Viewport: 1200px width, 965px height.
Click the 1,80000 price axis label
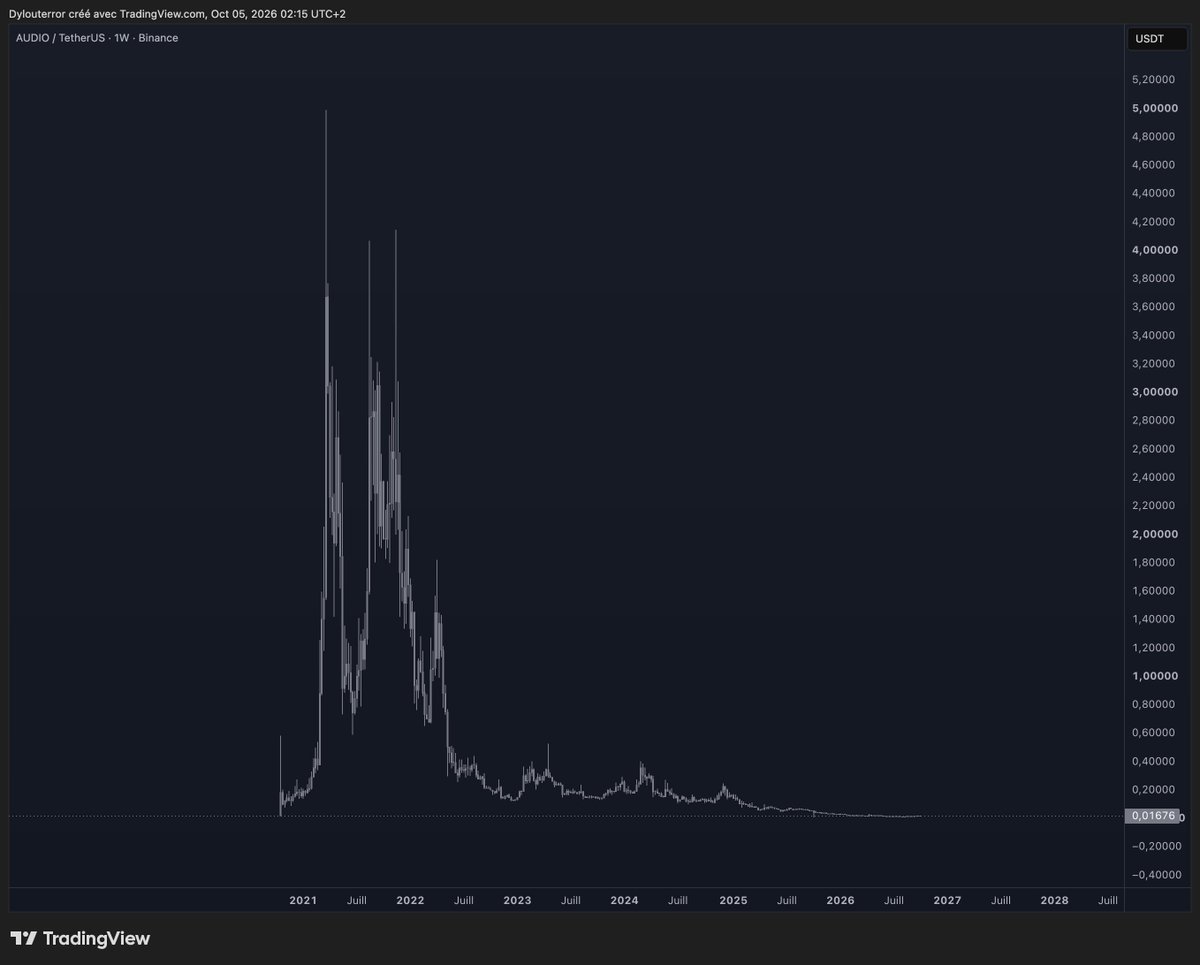pos(1155,562)
